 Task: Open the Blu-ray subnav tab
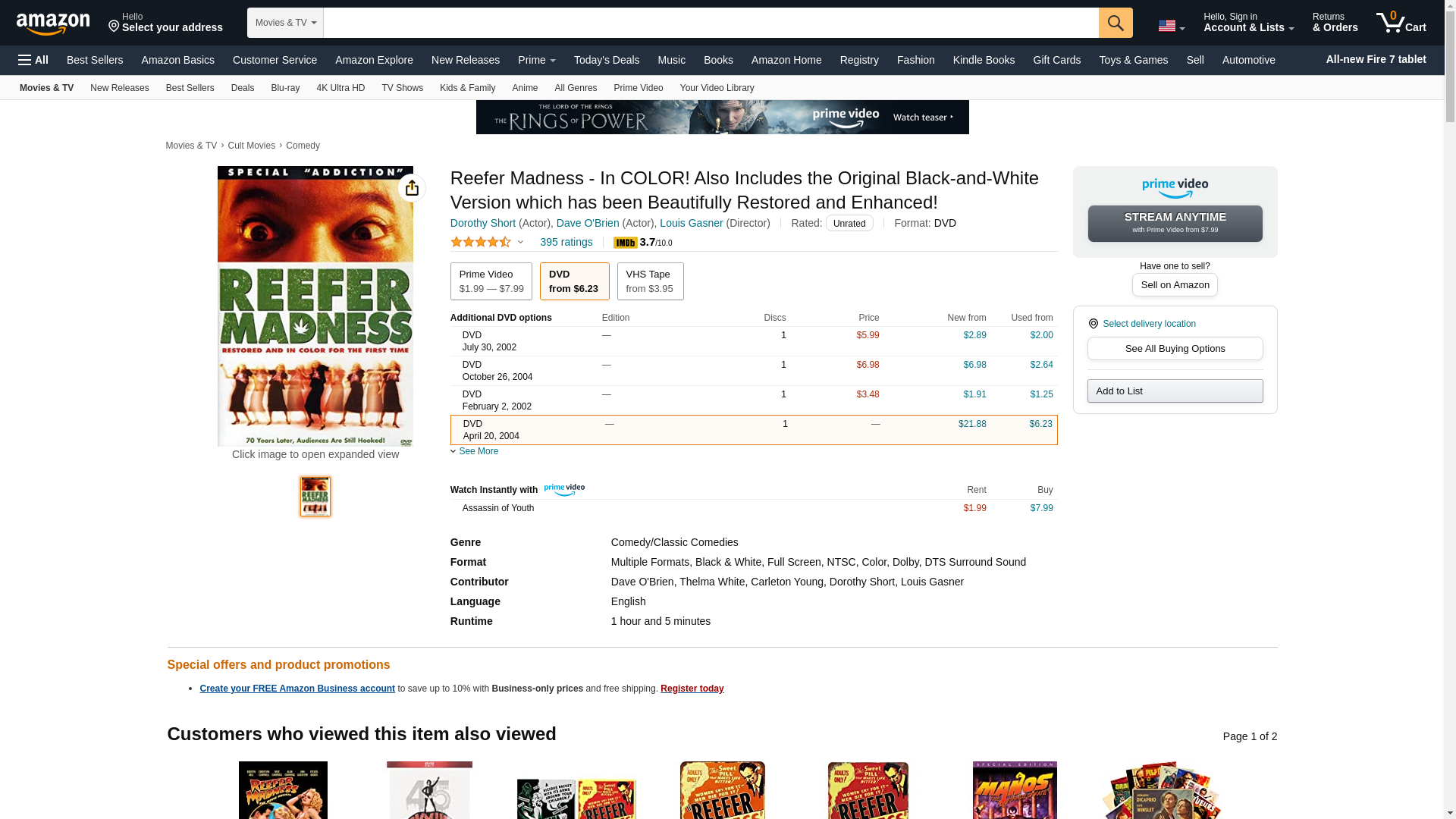coord(285,88)
